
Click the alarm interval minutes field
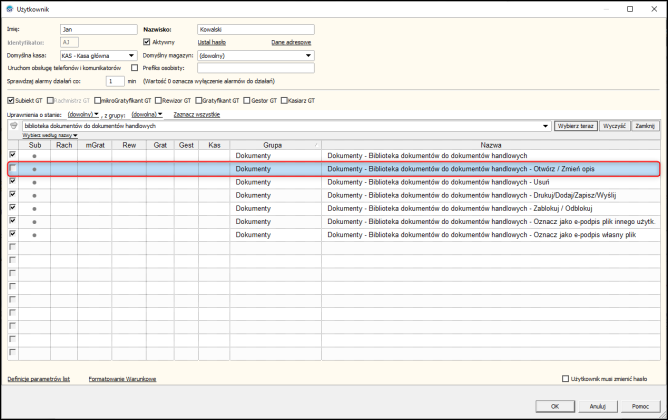tap(115, 81)
